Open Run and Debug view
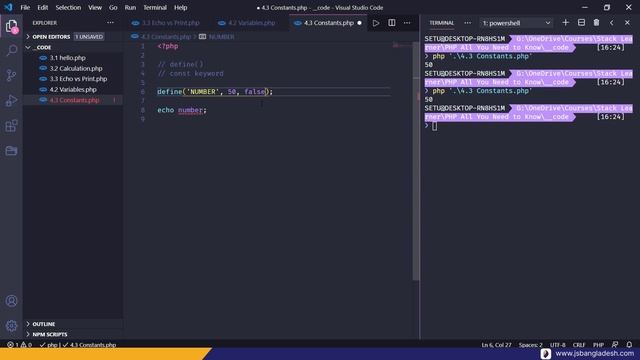 [x=11, y=100]
